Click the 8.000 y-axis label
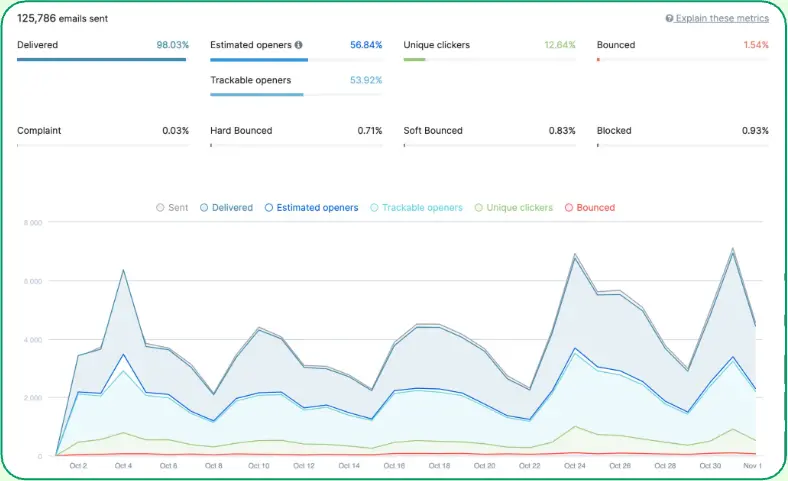The image size is (788, 481). [33, 223]
